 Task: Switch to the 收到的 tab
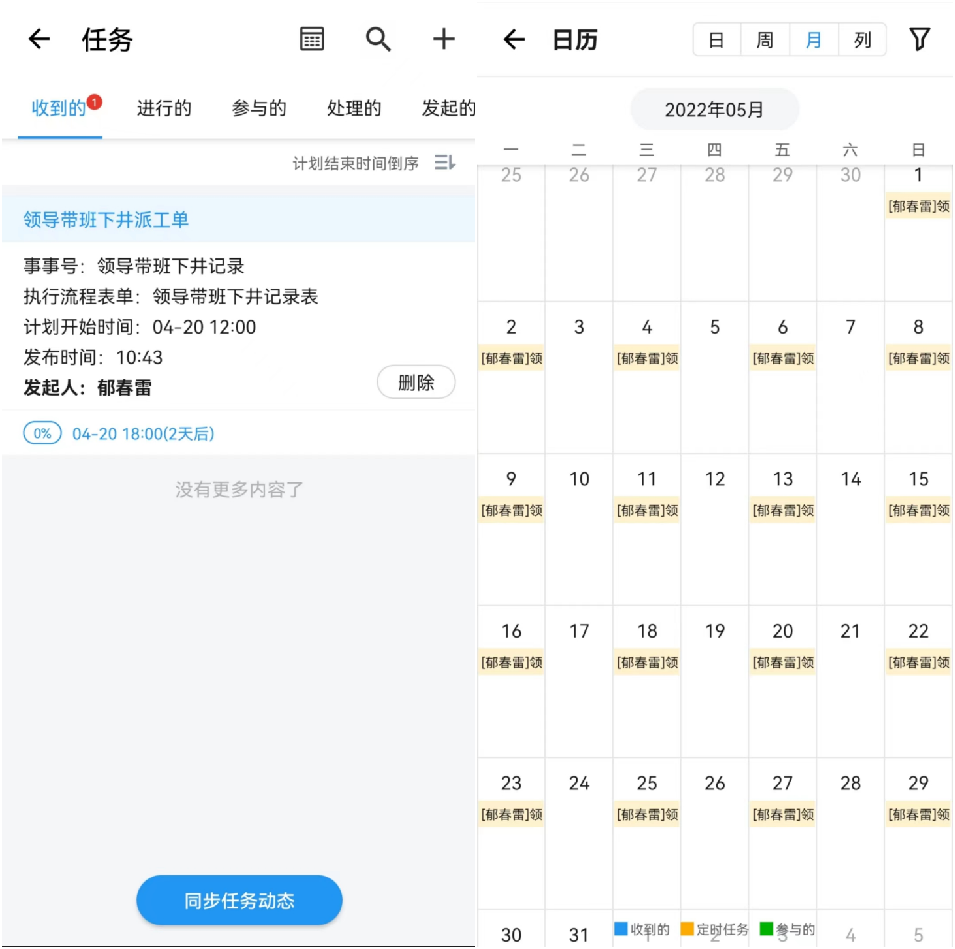[x=59, y=108]
